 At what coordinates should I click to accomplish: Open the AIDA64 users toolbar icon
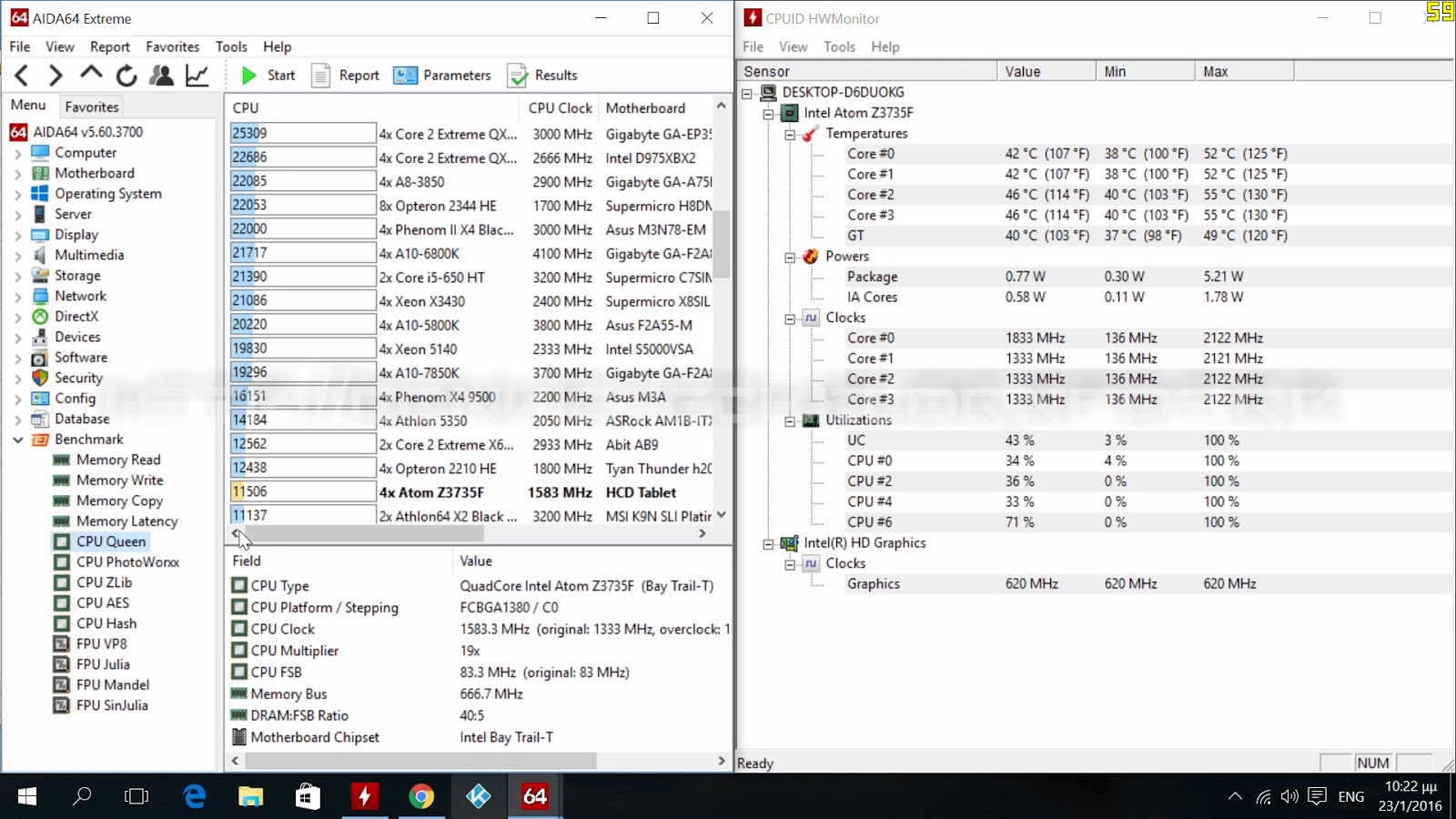[161, 76]
